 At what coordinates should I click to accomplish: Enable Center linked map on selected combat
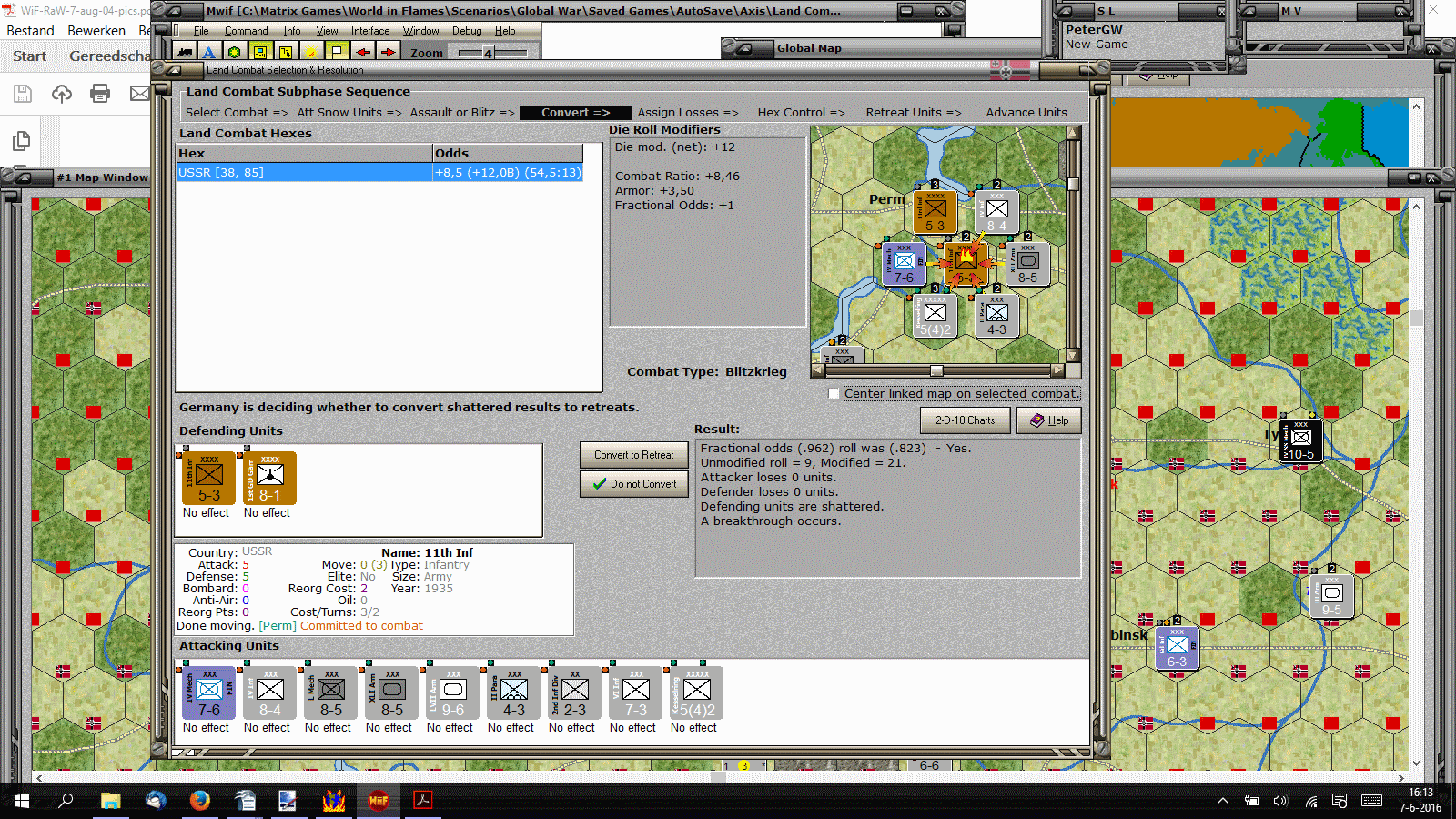[834, 394]
